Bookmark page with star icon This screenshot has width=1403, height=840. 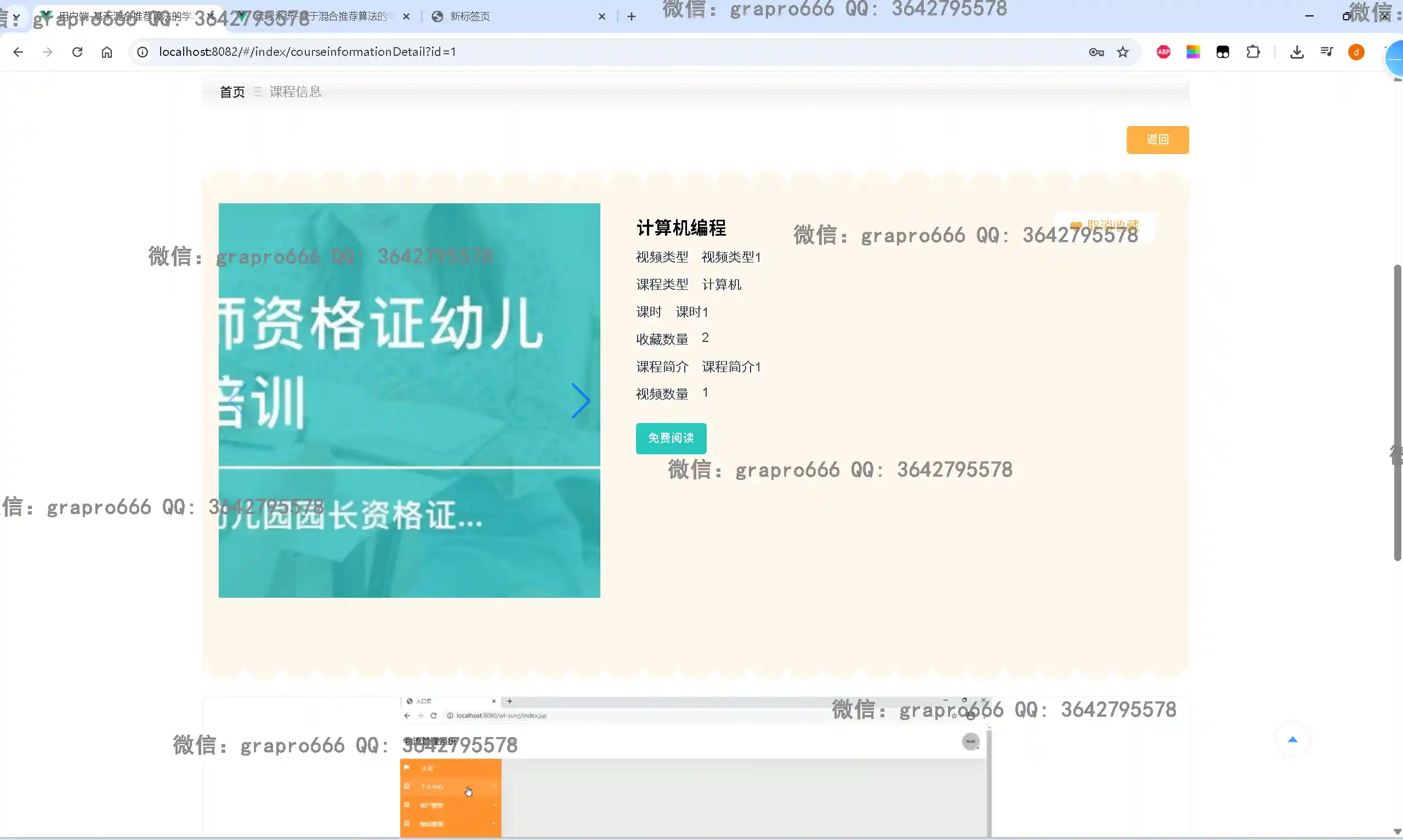1122,52
